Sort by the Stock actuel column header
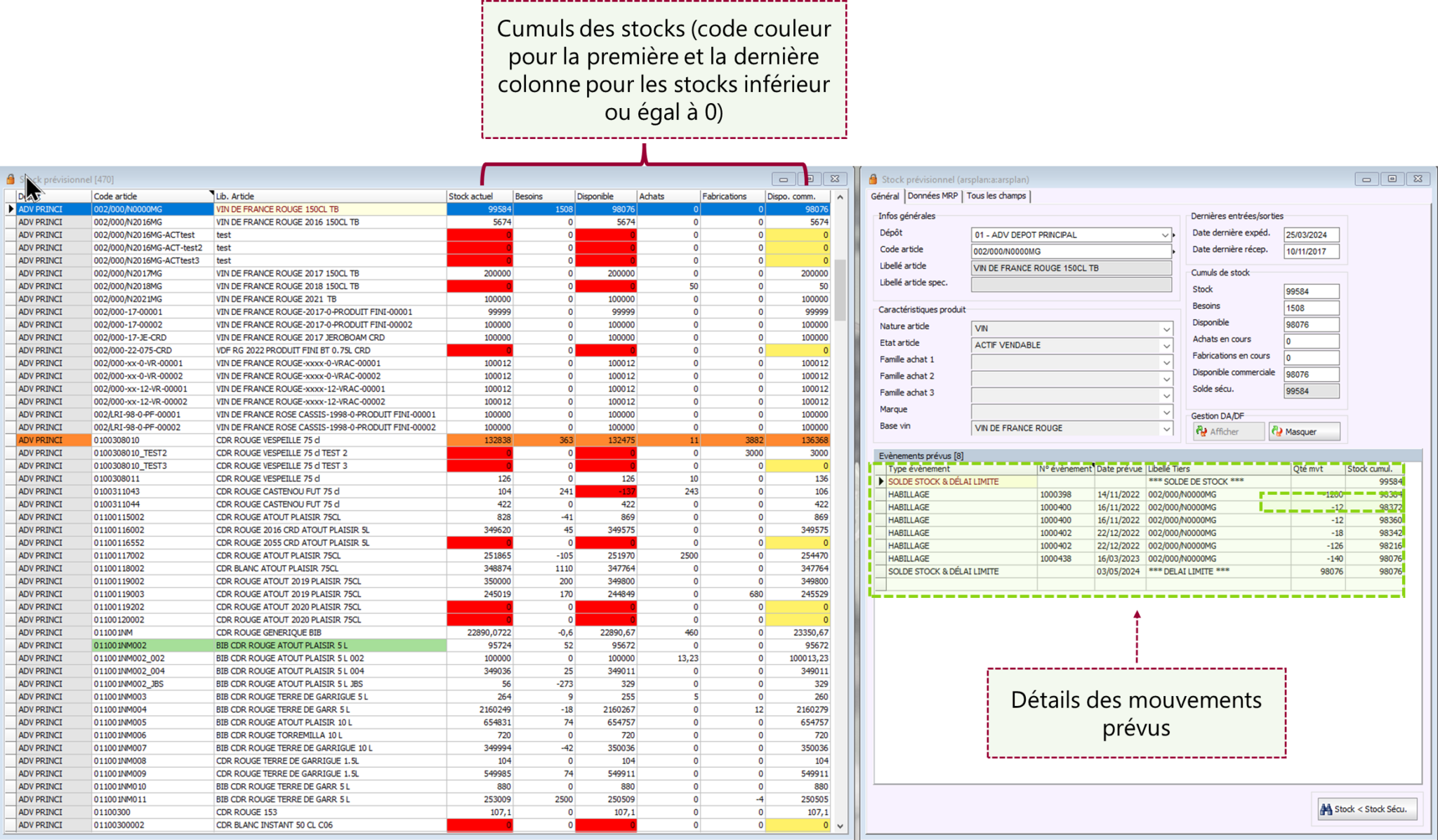1438x840 pixels. pos(480,196)
